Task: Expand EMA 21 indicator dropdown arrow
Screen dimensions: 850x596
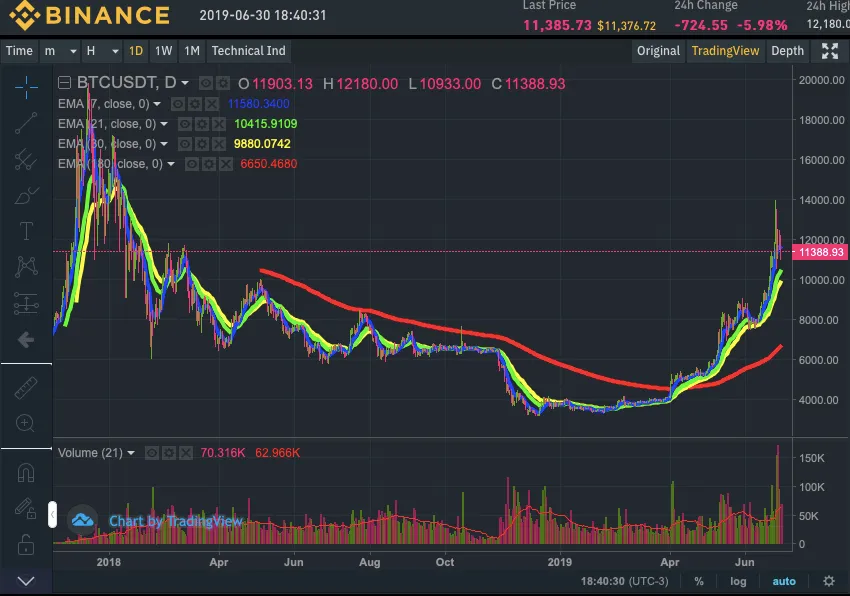Action: tap(164, 124)
